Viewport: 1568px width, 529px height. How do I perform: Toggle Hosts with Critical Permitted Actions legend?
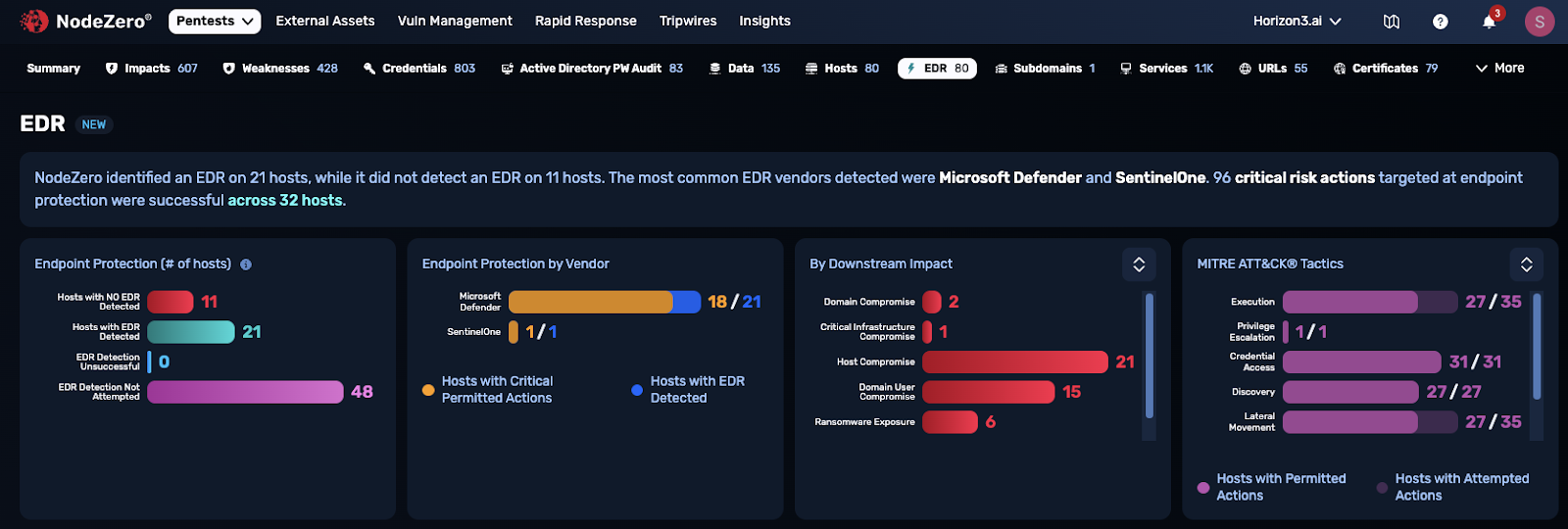point(488,390)
